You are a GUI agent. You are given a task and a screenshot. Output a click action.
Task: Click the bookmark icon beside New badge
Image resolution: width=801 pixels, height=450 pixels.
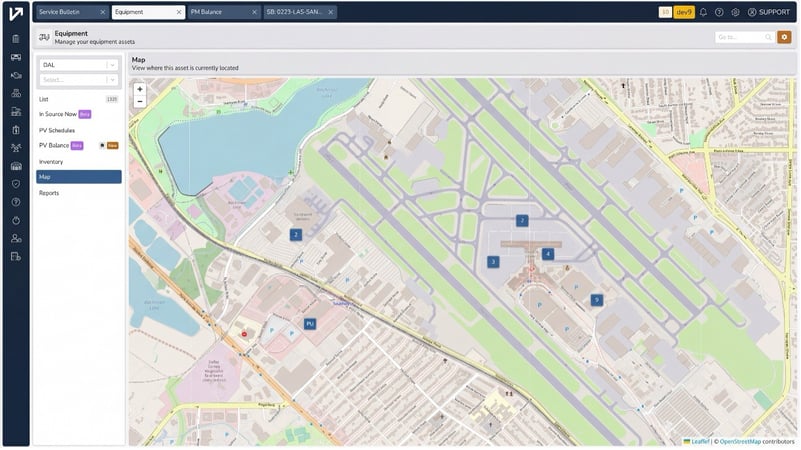(102, 146)
